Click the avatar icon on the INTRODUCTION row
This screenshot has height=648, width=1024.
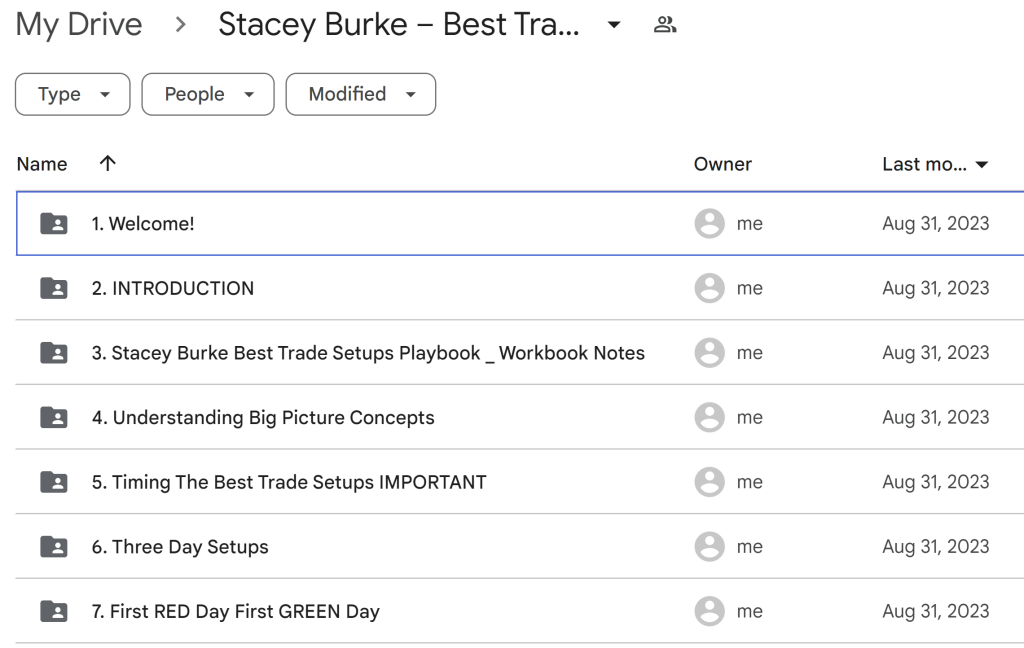pos(709,288)
